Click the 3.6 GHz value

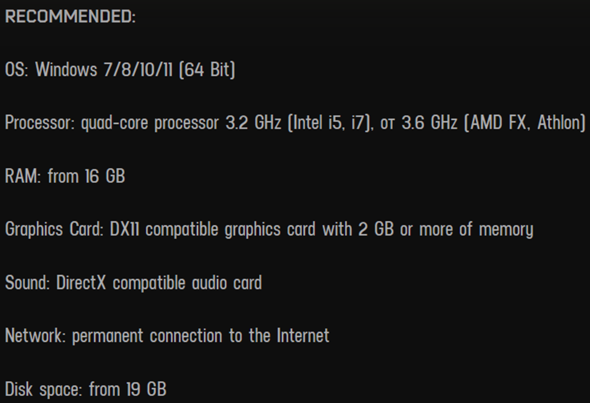(429, 123)
